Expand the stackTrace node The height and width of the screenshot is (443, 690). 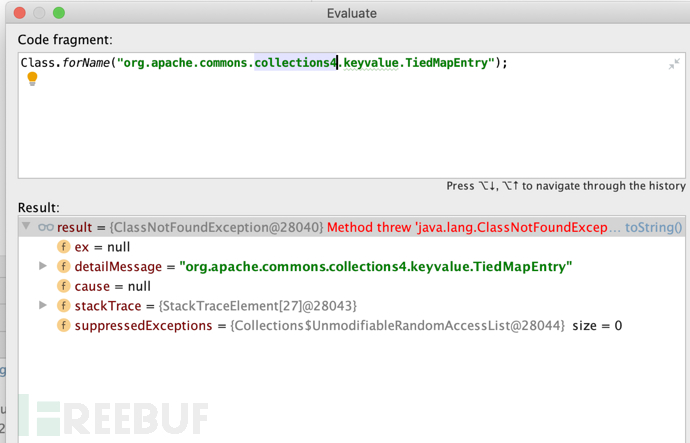tap(43, 305)
